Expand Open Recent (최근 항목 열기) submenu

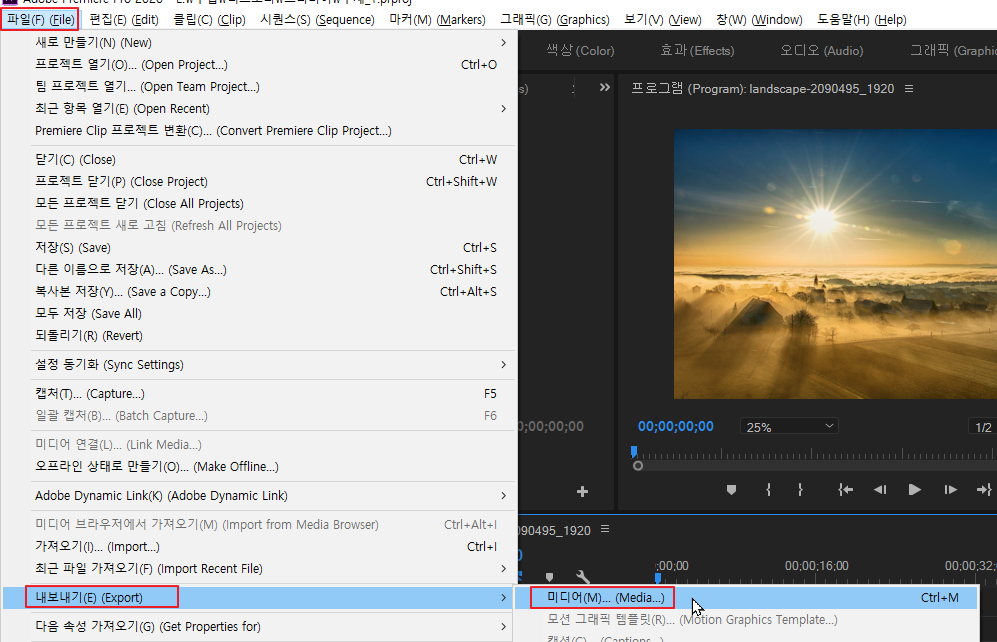click(272, 109)
